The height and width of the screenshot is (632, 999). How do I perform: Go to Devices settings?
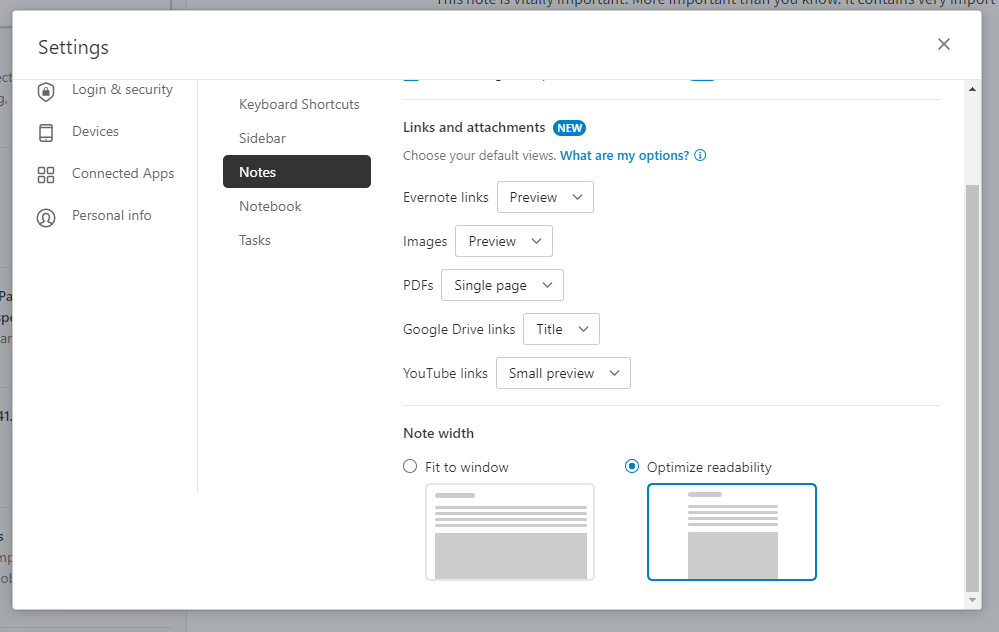96,131
